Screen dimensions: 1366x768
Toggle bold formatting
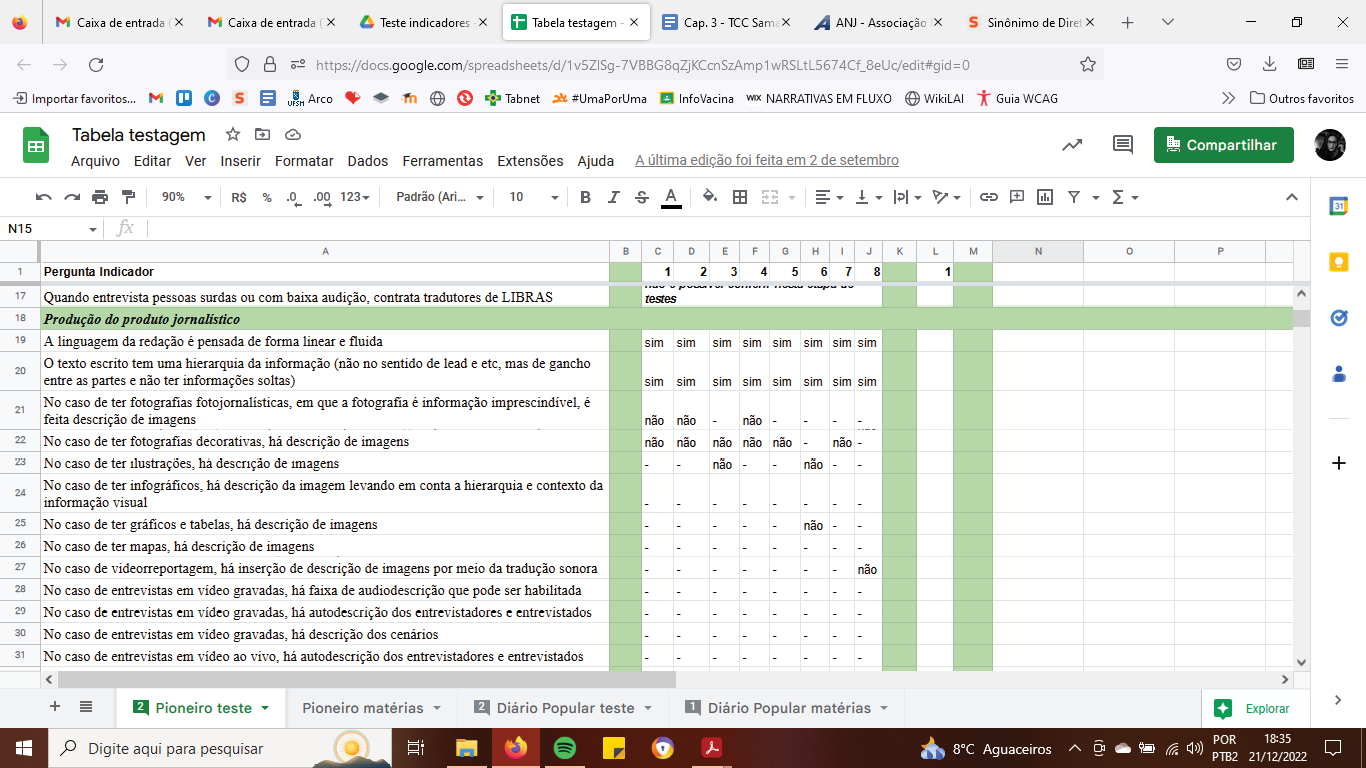585,197
